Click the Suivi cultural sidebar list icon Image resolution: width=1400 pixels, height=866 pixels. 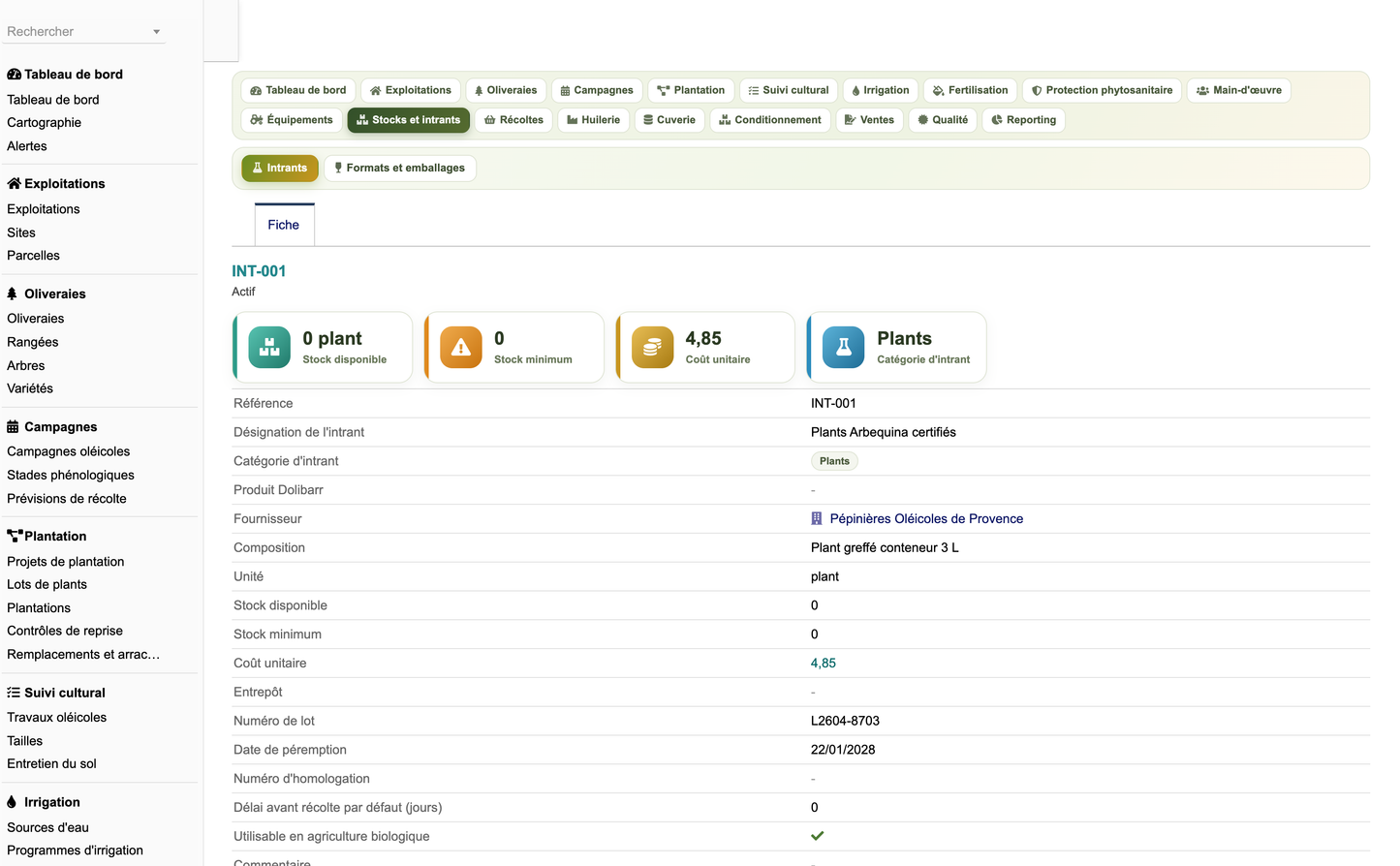point(14,693)
